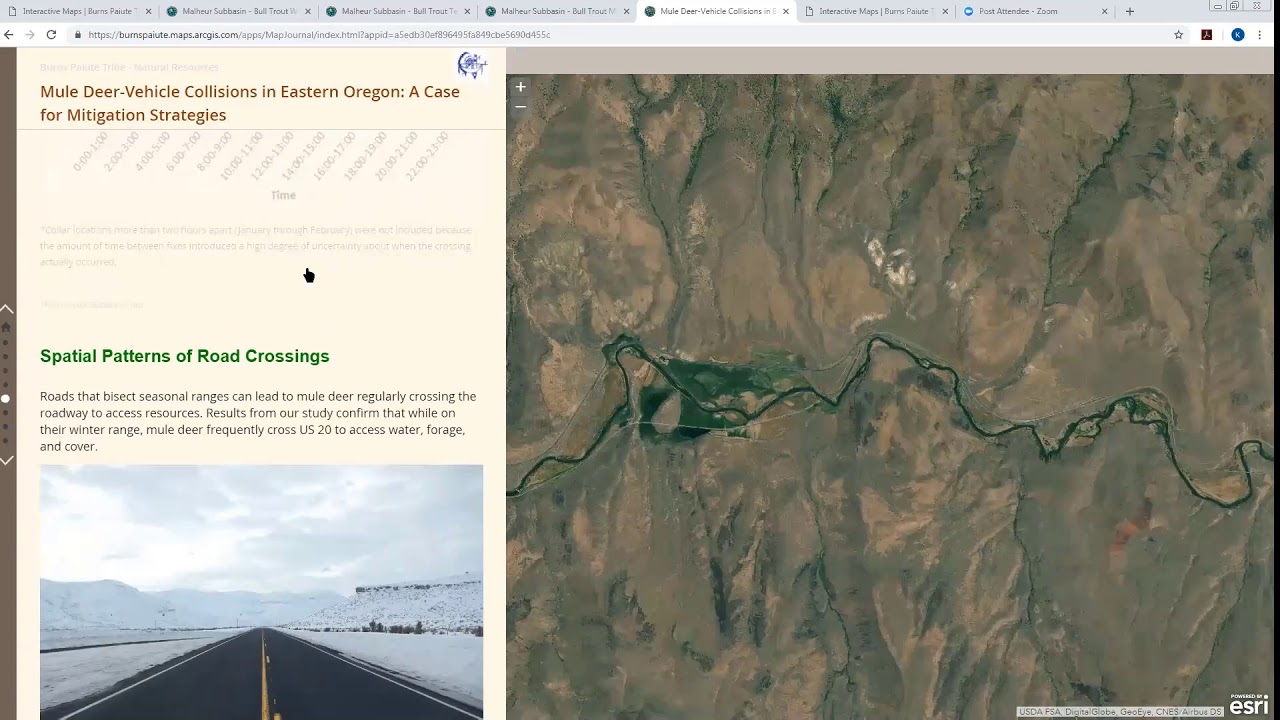This screenshot has height=720, width=1280.
Task: View site security lock info
Action: click(x=77, y=34)
